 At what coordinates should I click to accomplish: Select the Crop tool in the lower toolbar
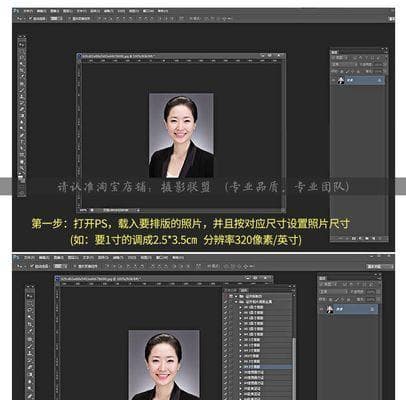click(30, 324)
